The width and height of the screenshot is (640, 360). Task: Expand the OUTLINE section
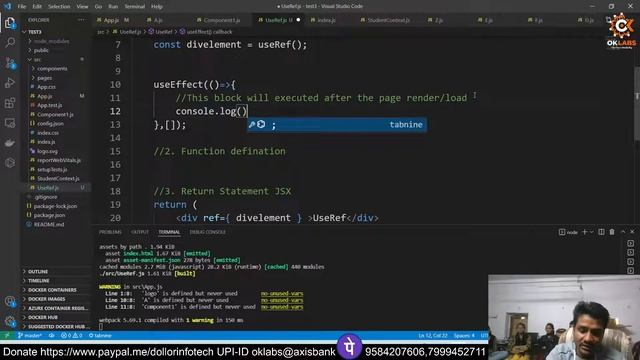[38, 271]
